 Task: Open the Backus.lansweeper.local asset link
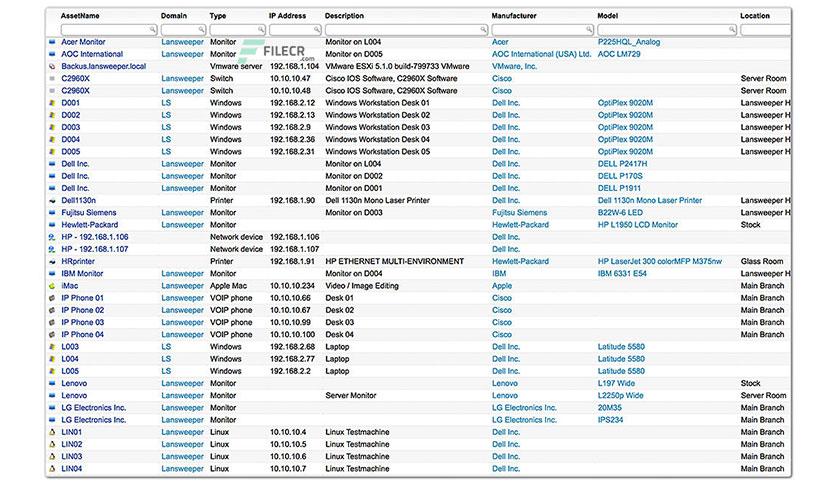(103, 66)
